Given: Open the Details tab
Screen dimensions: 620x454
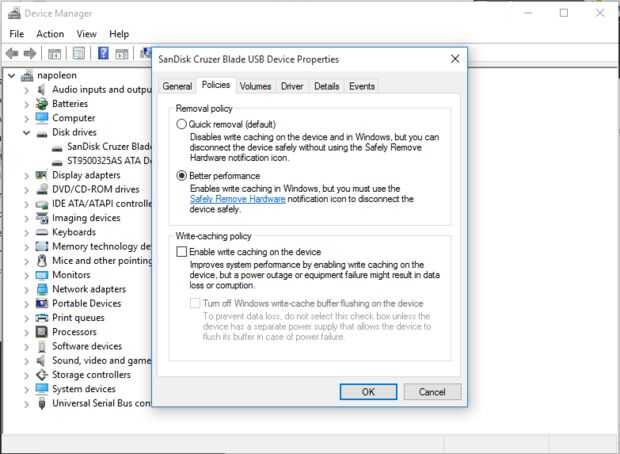Looking at the screenshot, I should click(x=327, y=86).
